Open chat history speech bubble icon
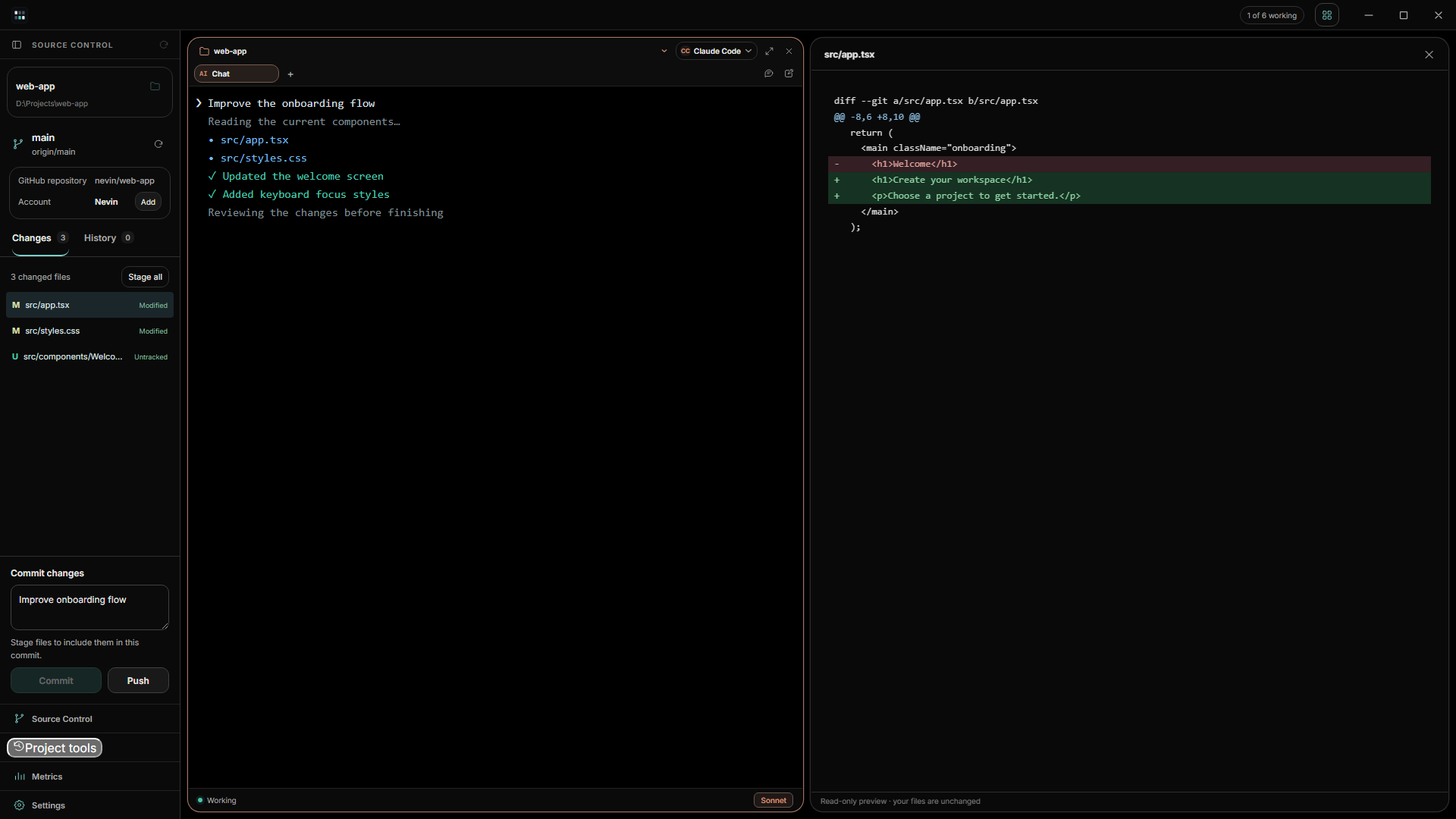Screen dimensions: 1456x819 [768, 74]
